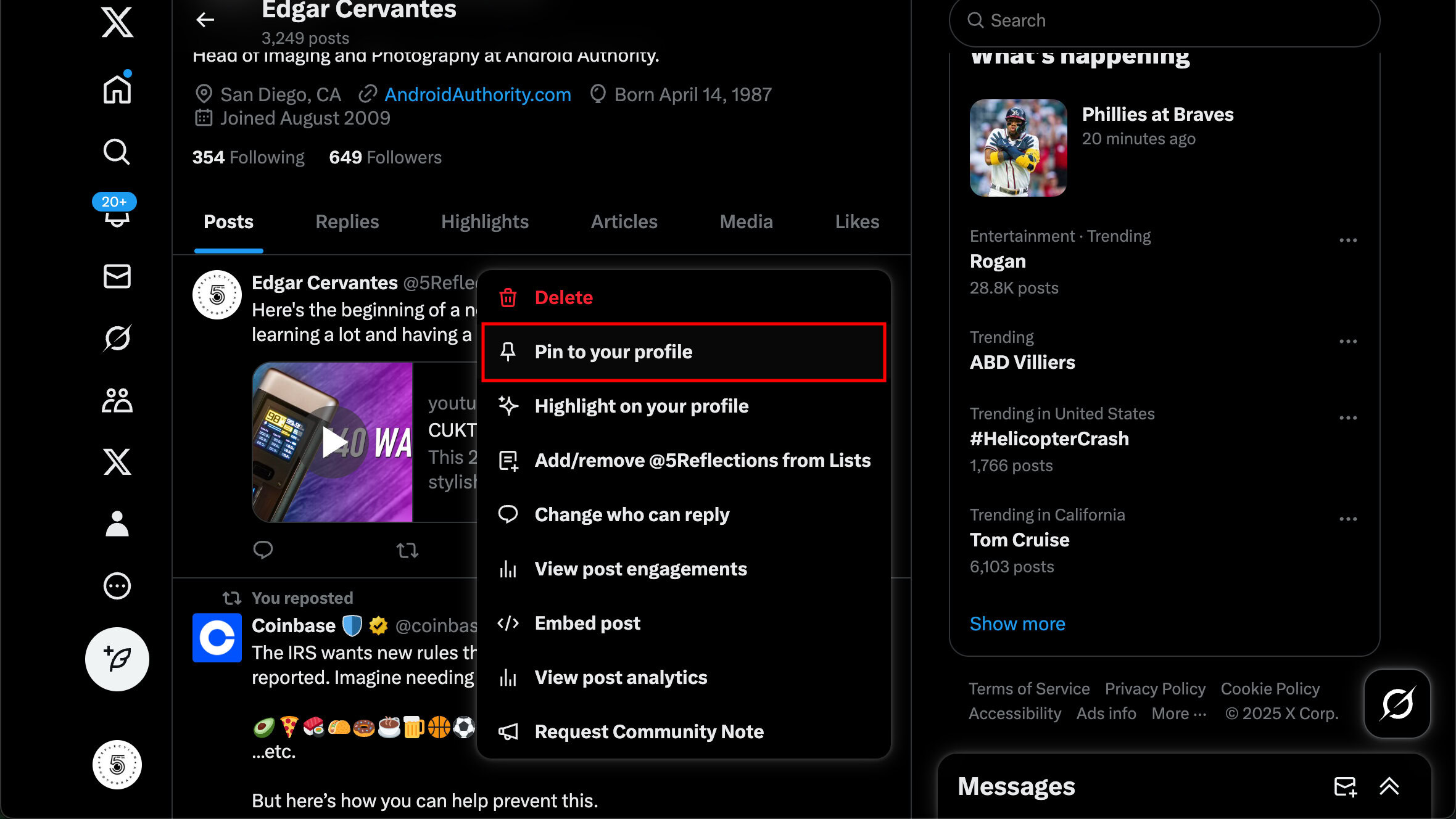
Task: Expand the More footer links menu
Action: click(1178, 714)
